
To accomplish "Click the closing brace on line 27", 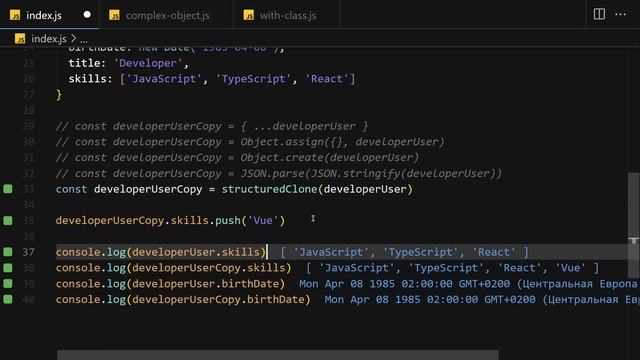I will pos(59,95).
